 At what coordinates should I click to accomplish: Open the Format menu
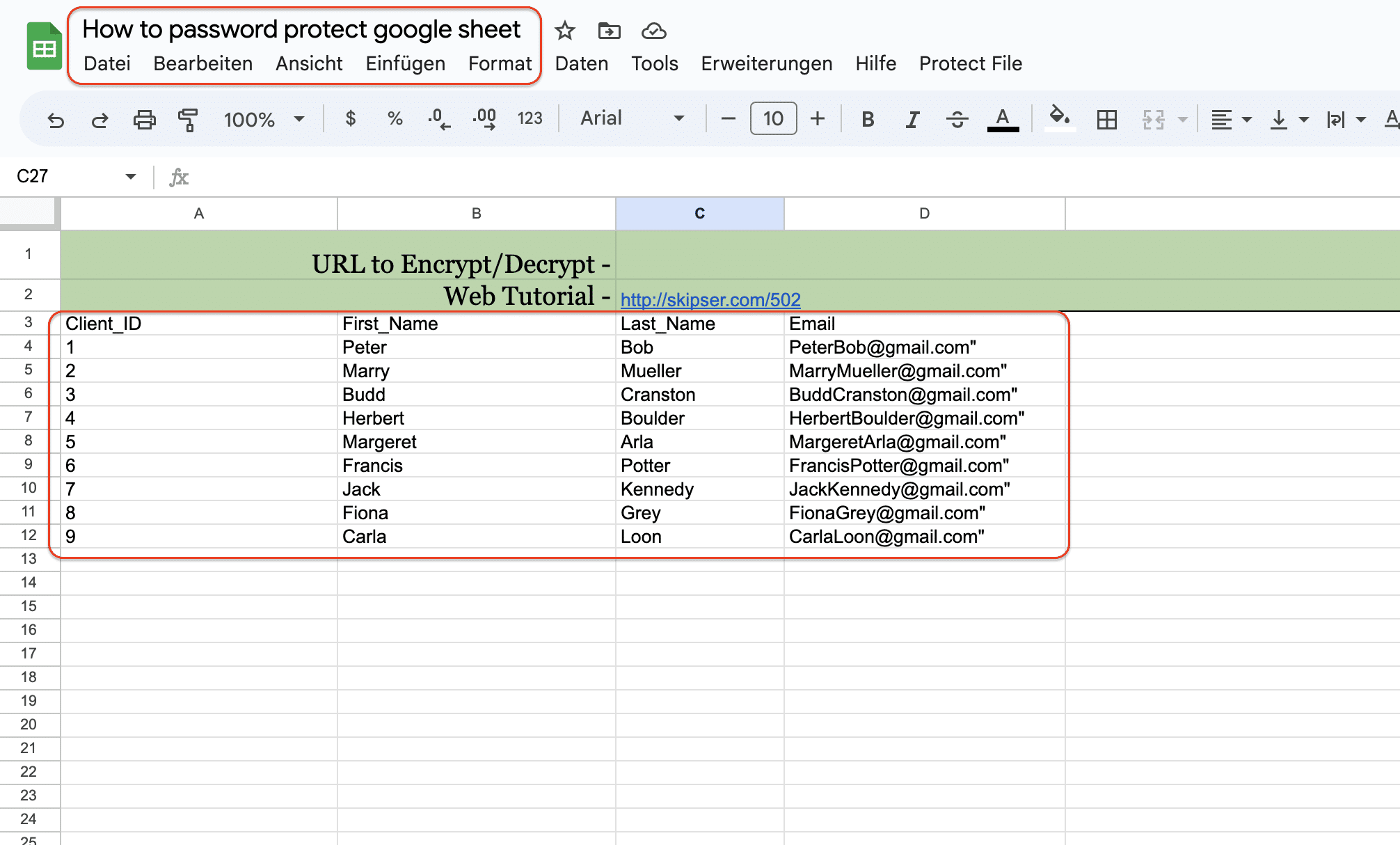pos(500,63)
